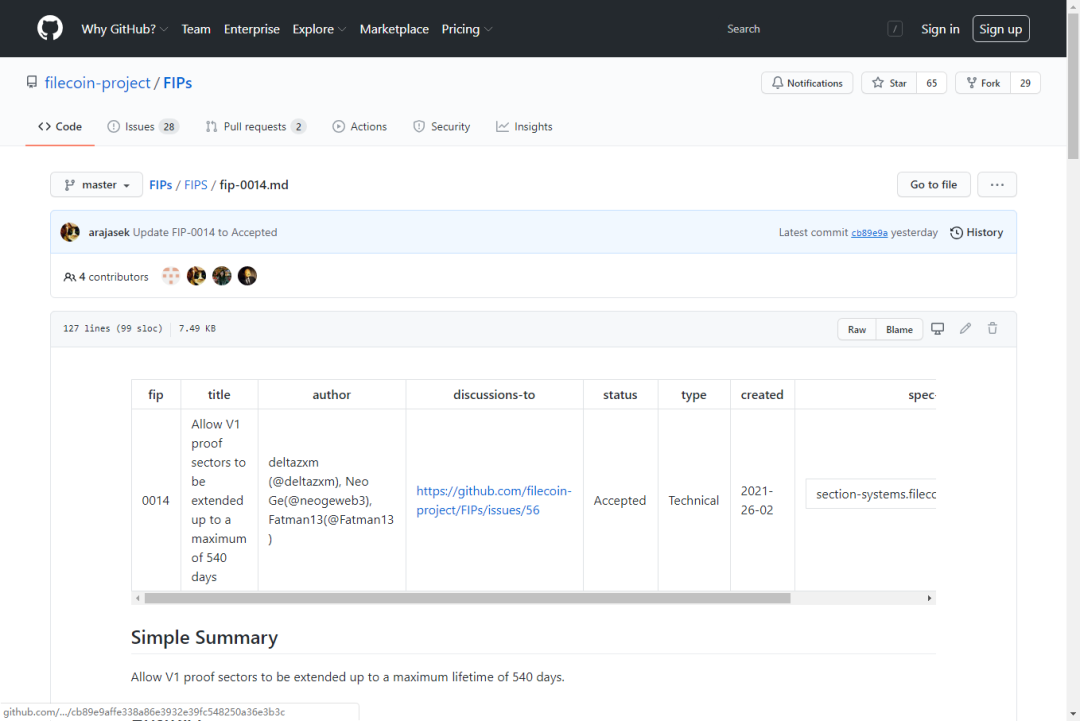View the file History
The height and width of the screenshot is (721, 1080).
coord(977,232)
